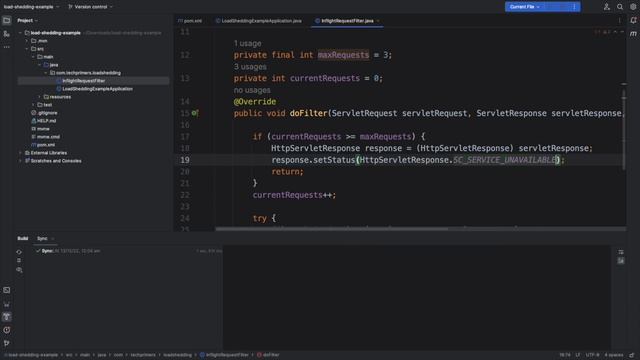This screenshot has width=640, height=360.
Task: Click the override gutter icon on line 15
Action: pyautogui.click(x=195, y=113)
